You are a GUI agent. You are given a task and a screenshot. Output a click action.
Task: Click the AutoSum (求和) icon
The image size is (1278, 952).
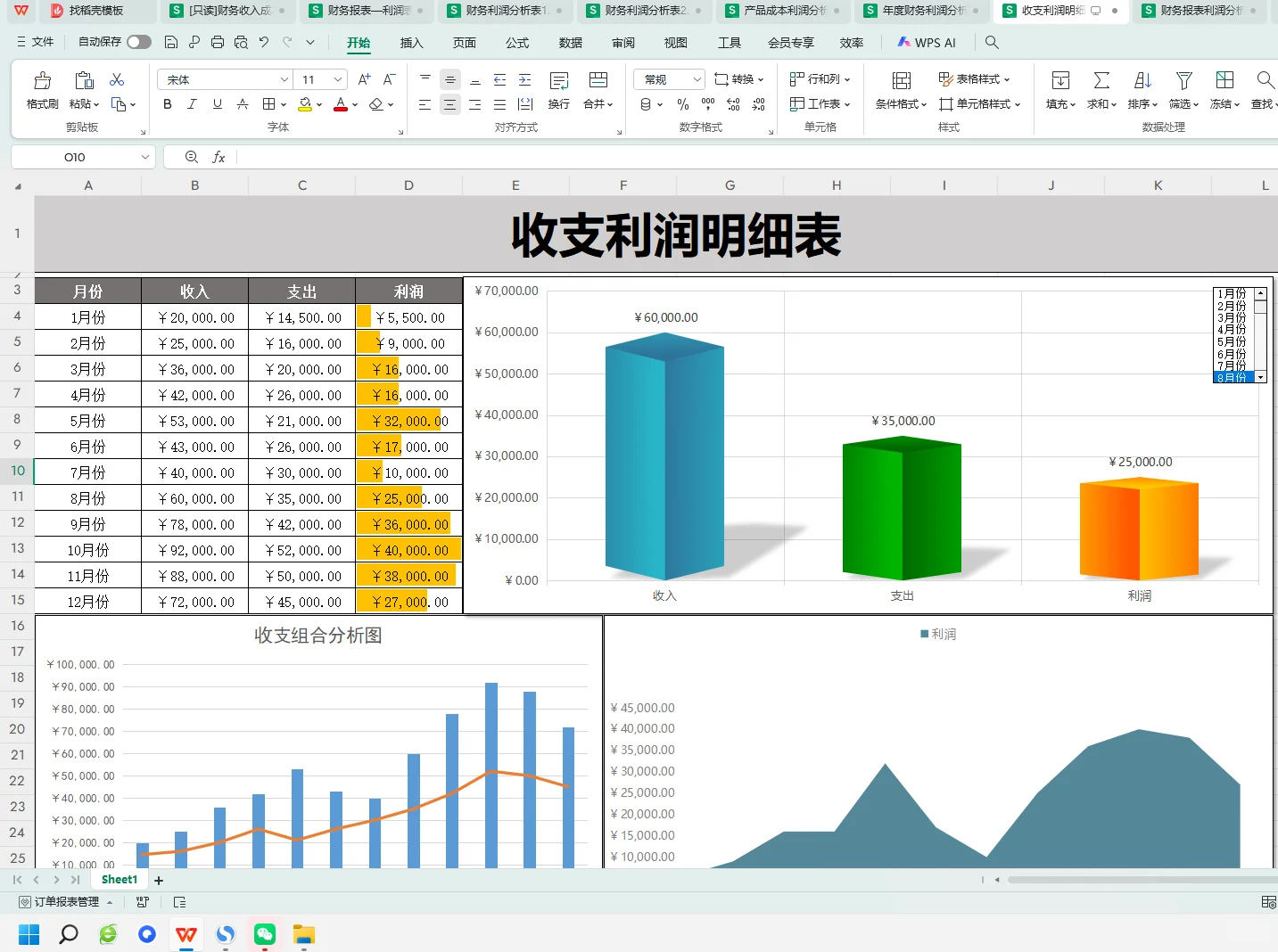[1101, 81]
